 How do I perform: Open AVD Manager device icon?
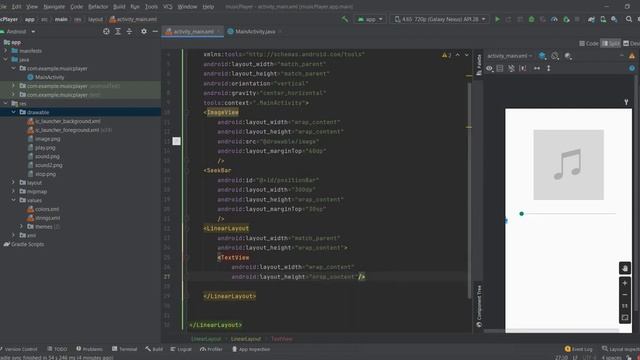(x=603, y=19)
